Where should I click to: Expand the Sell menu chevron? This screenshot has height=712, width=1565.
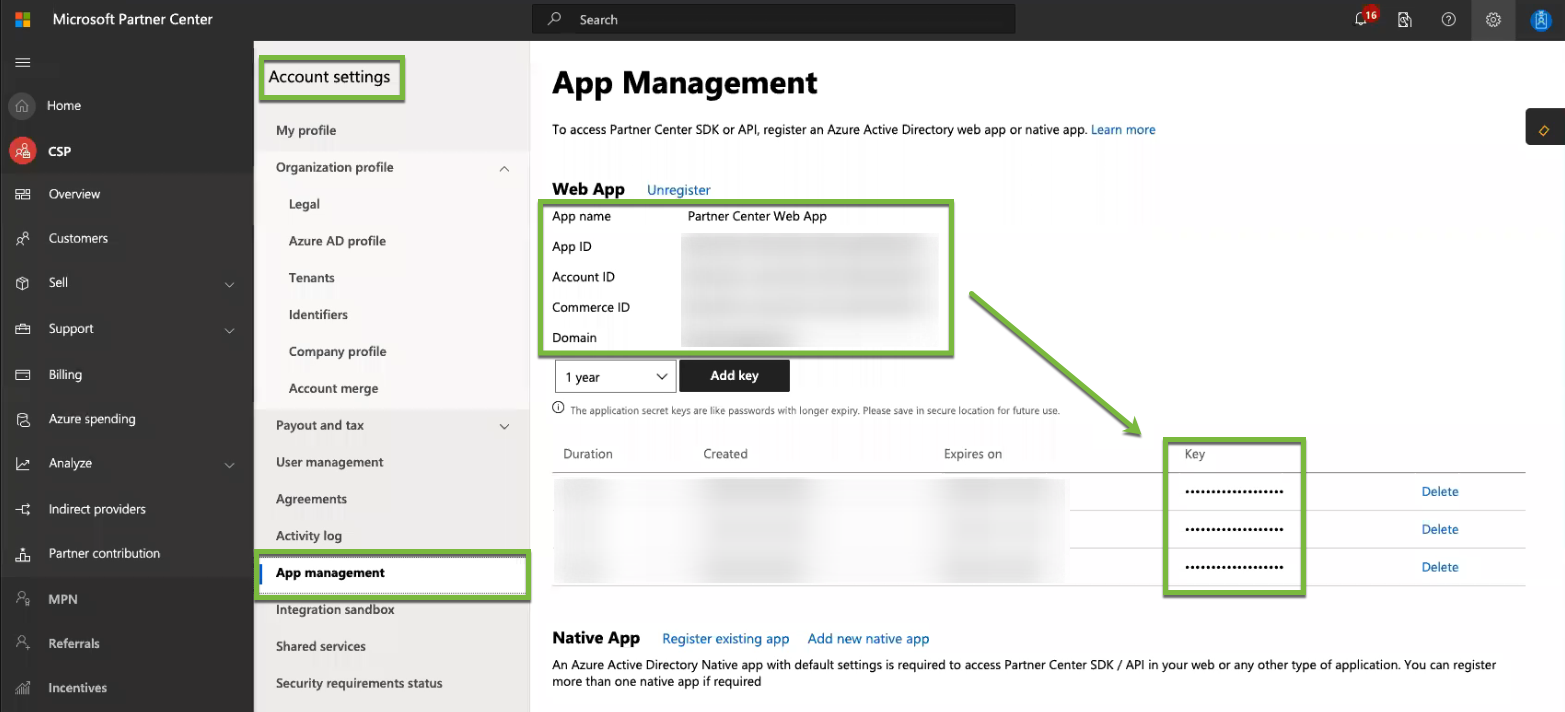(230, 284)
